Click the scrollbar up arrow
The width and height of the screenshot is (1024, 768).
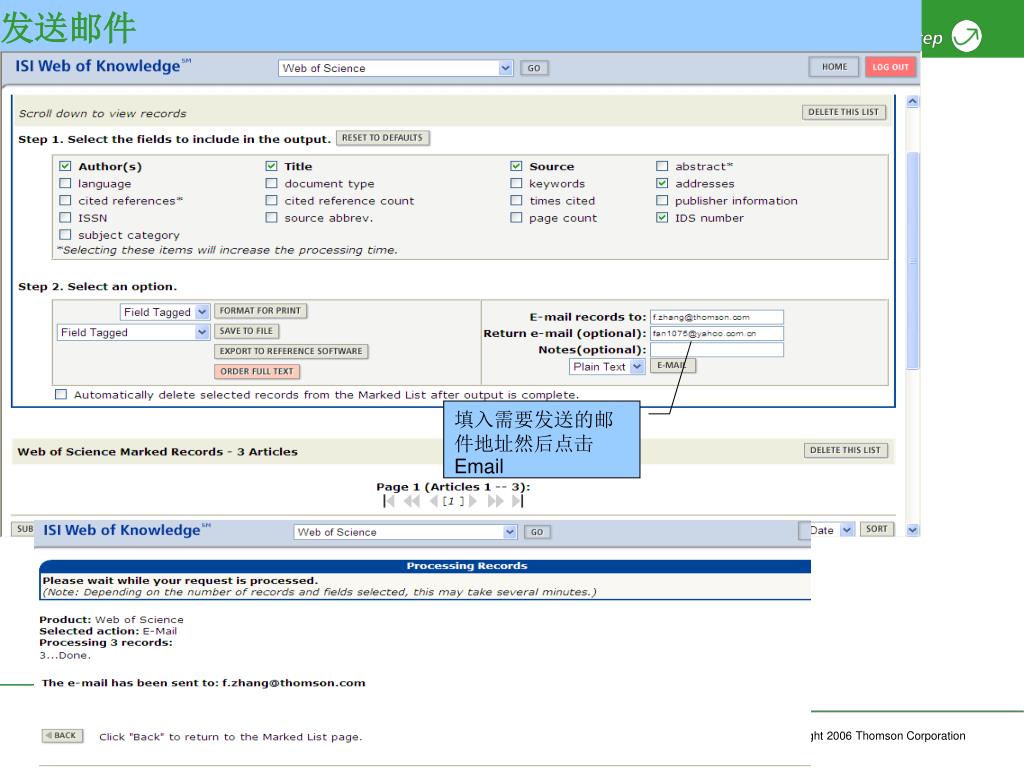tap(913, 101)
